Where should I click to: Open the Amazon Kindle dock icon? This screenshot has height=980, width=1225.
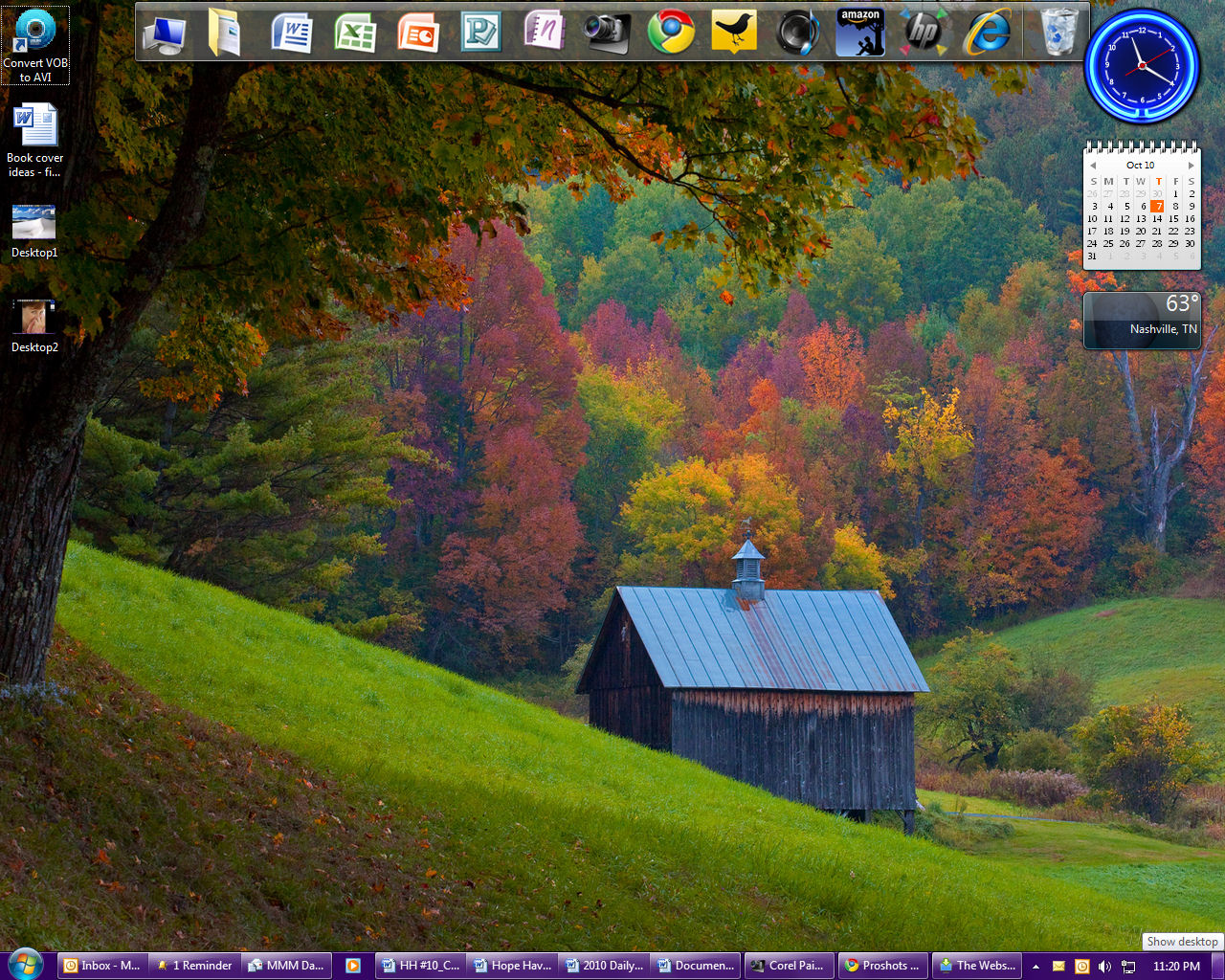tap(860, 33)
